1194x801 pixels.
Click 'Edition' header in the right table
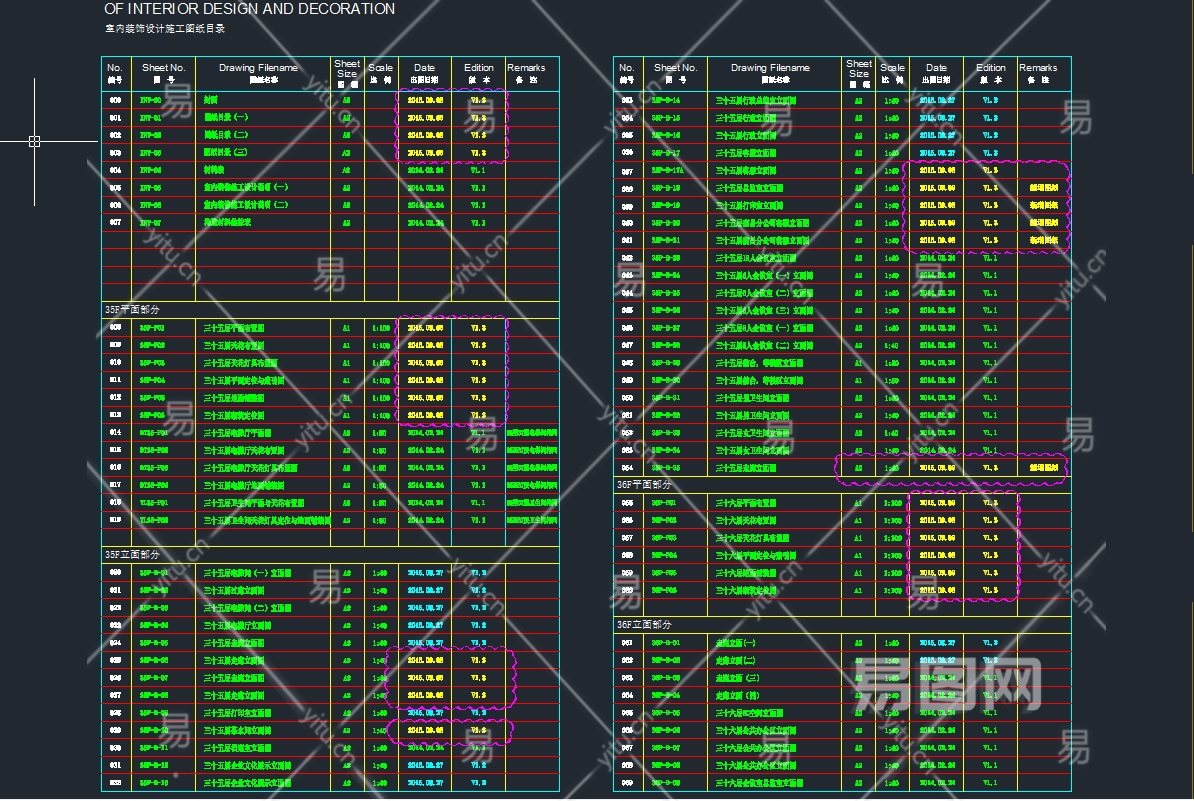990,73
